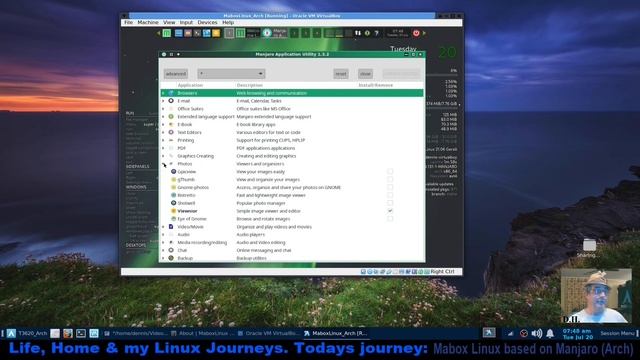Select the gThumb row
Image resolution: width=640 pixels, height=360 pixels.
[292, 180]
